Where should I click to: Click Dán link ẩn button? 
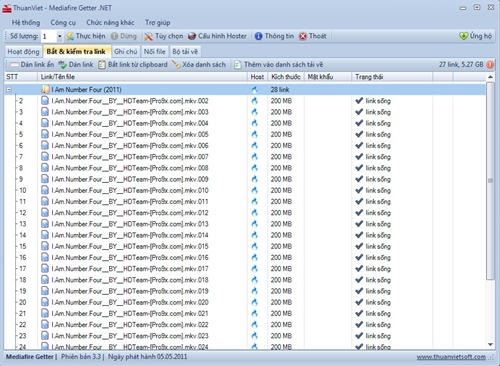point(32,64)
